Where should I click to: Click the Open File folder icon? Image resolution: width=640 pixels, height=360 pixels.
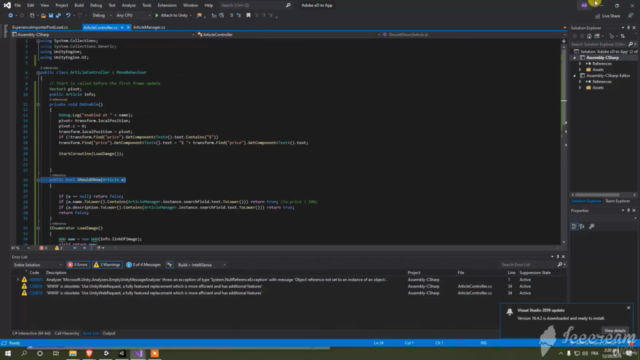(43, 16)
